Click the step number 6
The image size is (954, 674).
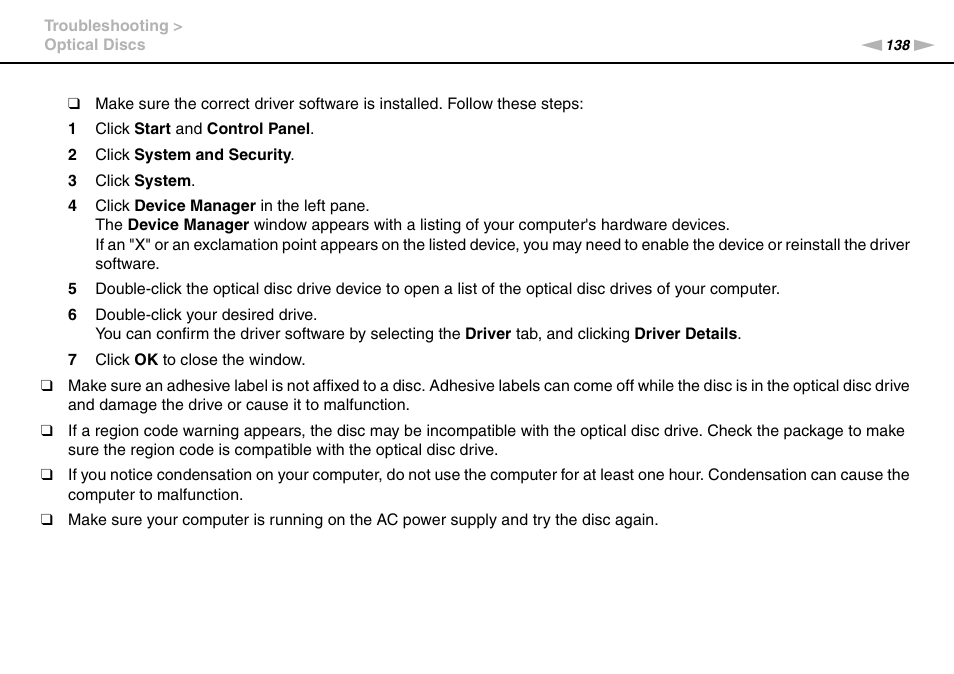72,315
